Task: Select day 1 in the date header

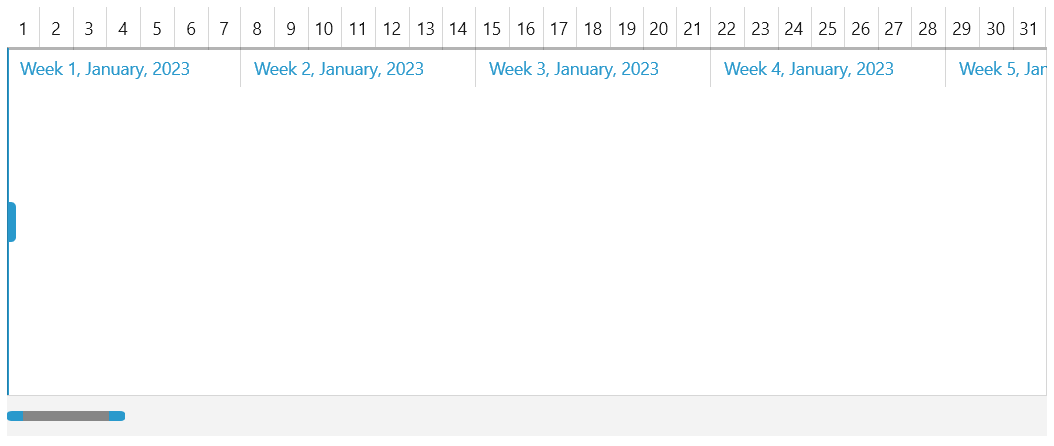Action: [23, 29]
